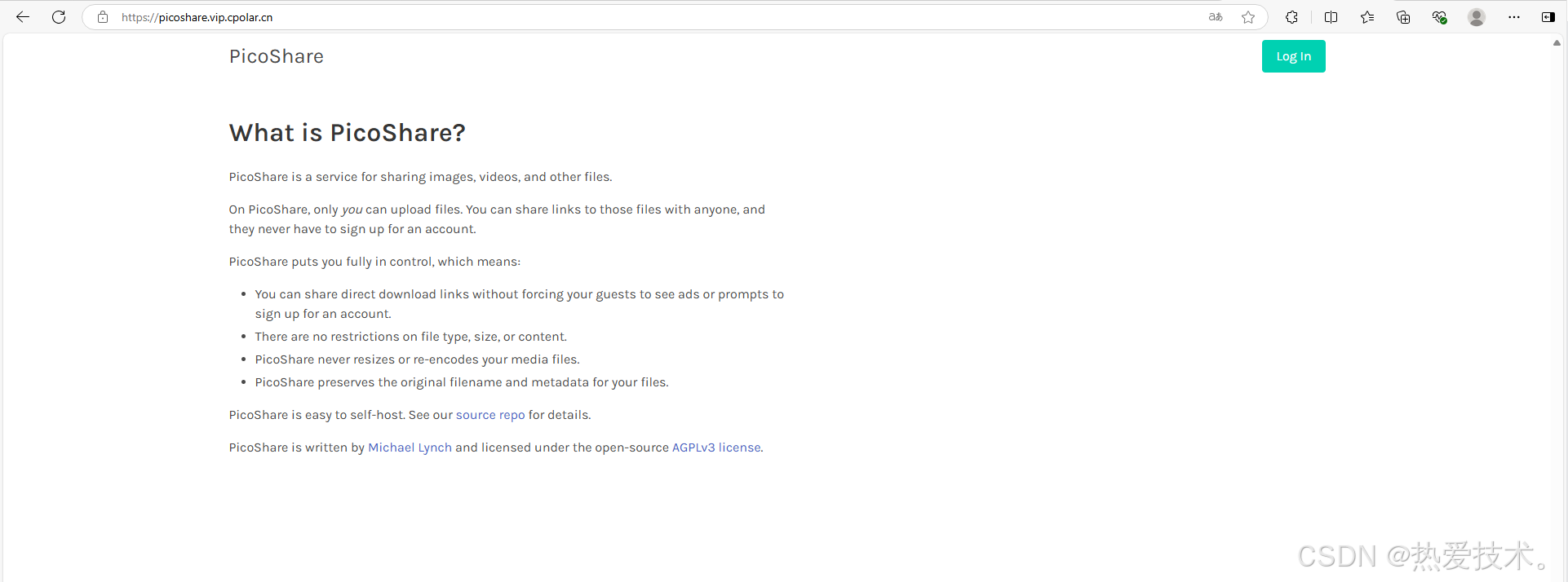Click the 'On PicoShare, only you' paragraph
The width and height of the screenshot is (1568, 582).
(497, 219)
